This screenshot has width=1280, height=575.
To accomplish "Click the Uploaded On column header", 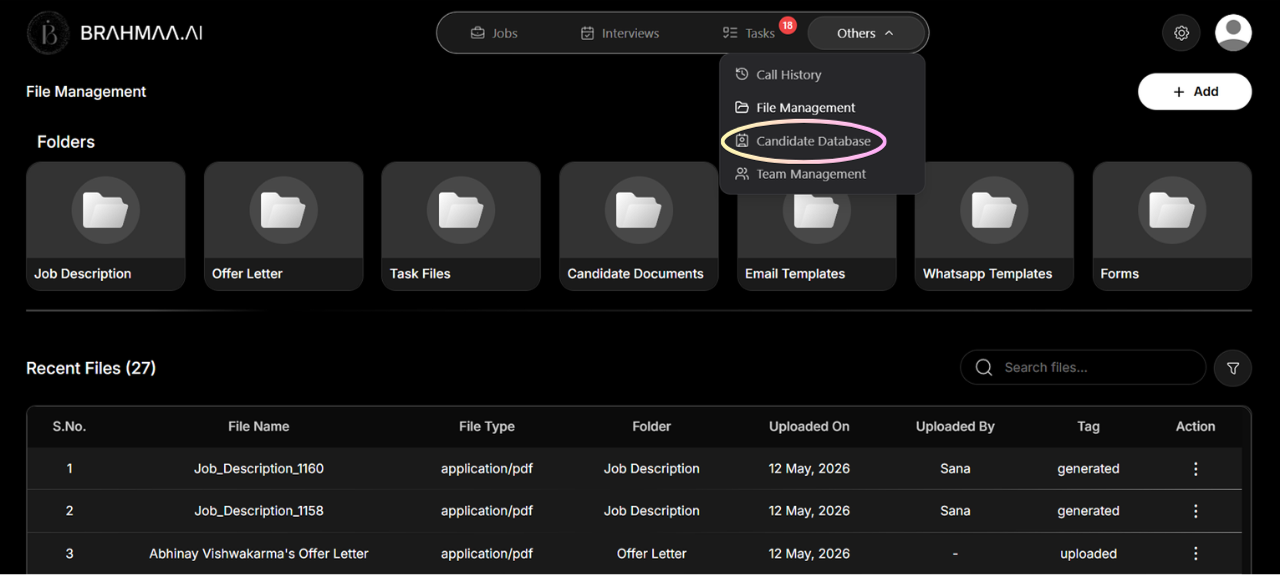I will [809, 426].
